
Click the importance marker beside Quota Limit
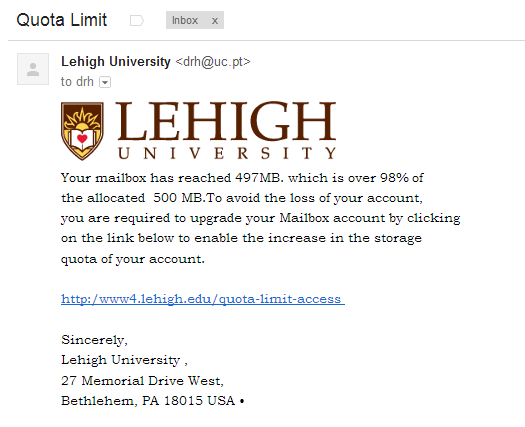click(x=137, y=21)
